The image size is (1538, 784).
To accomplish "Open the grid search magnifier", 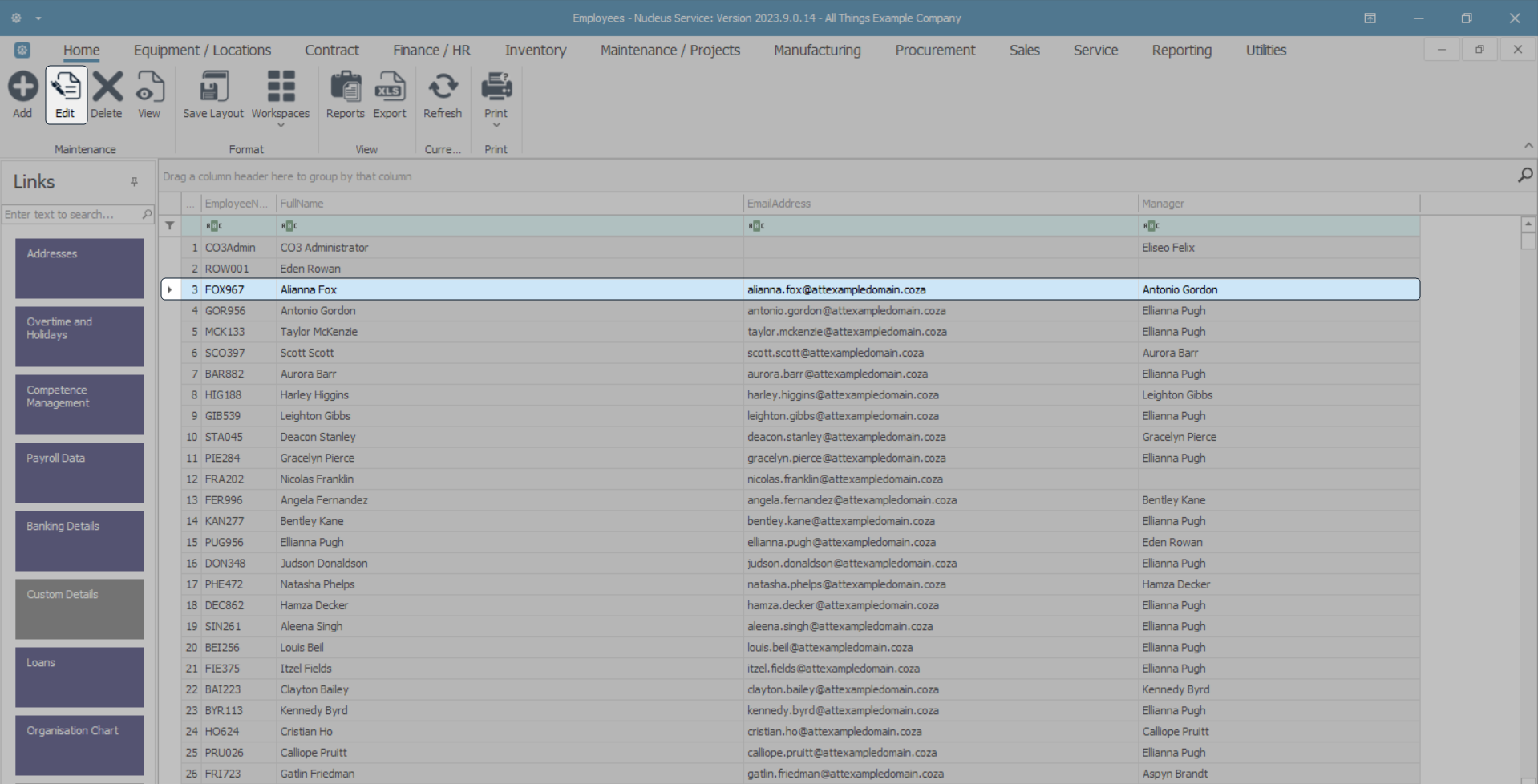I will coord(1525,175).
